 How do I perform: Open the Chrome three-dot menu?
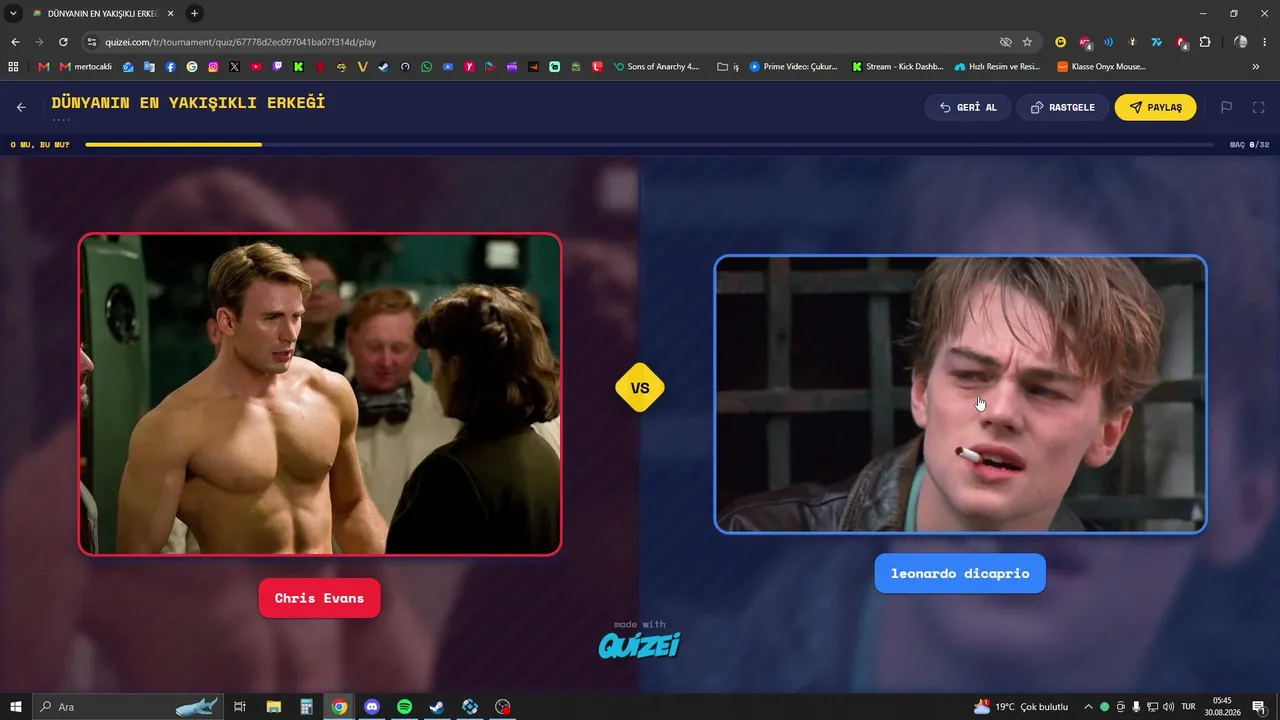pos(1265,42)
